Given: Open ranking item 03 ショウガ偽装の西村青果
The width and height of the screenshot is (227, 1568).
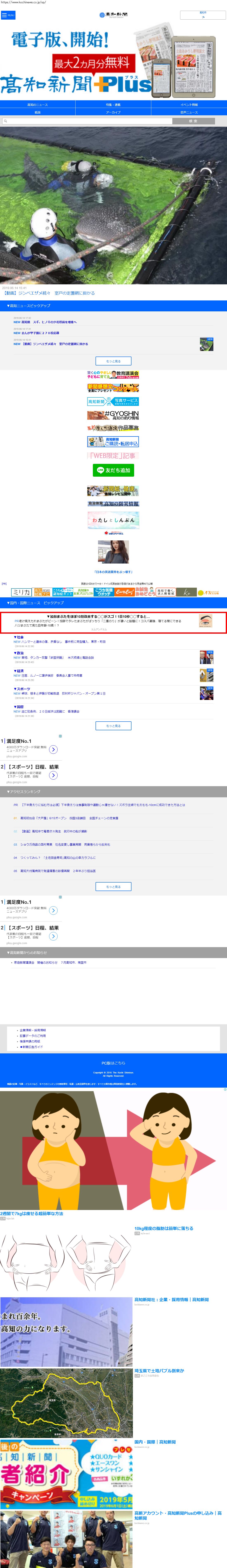Looking at the screenshot, I should 65,845.
